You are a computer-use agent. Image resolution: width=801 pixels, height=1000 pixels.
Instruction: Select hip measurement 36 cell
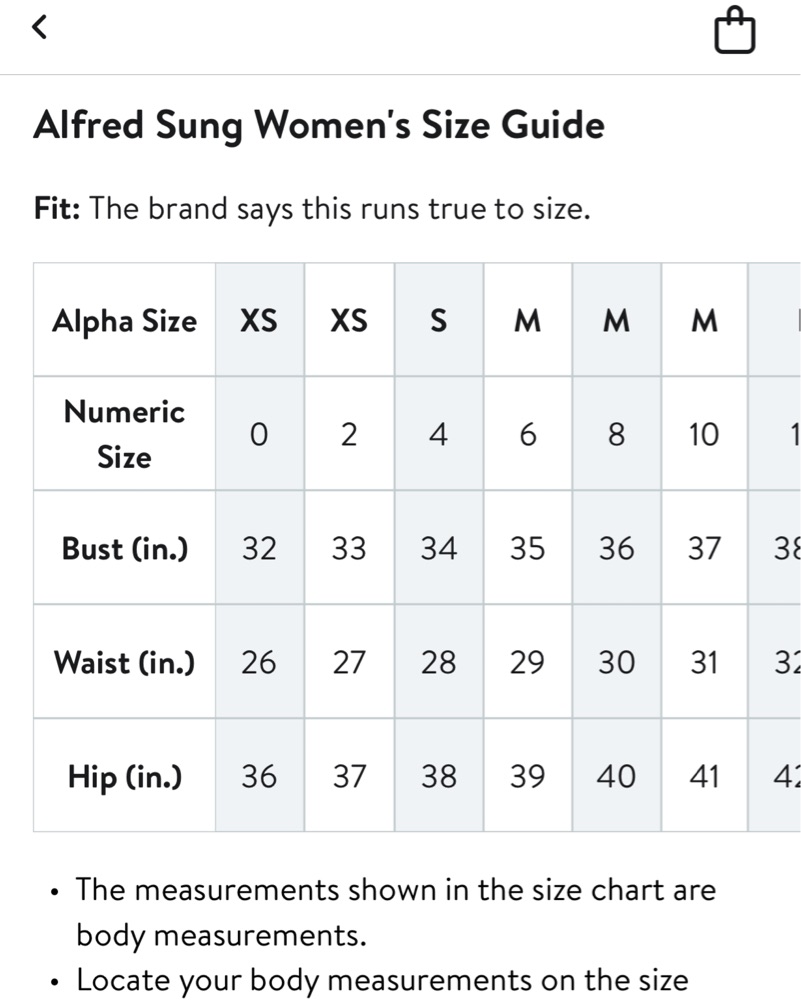260,776
